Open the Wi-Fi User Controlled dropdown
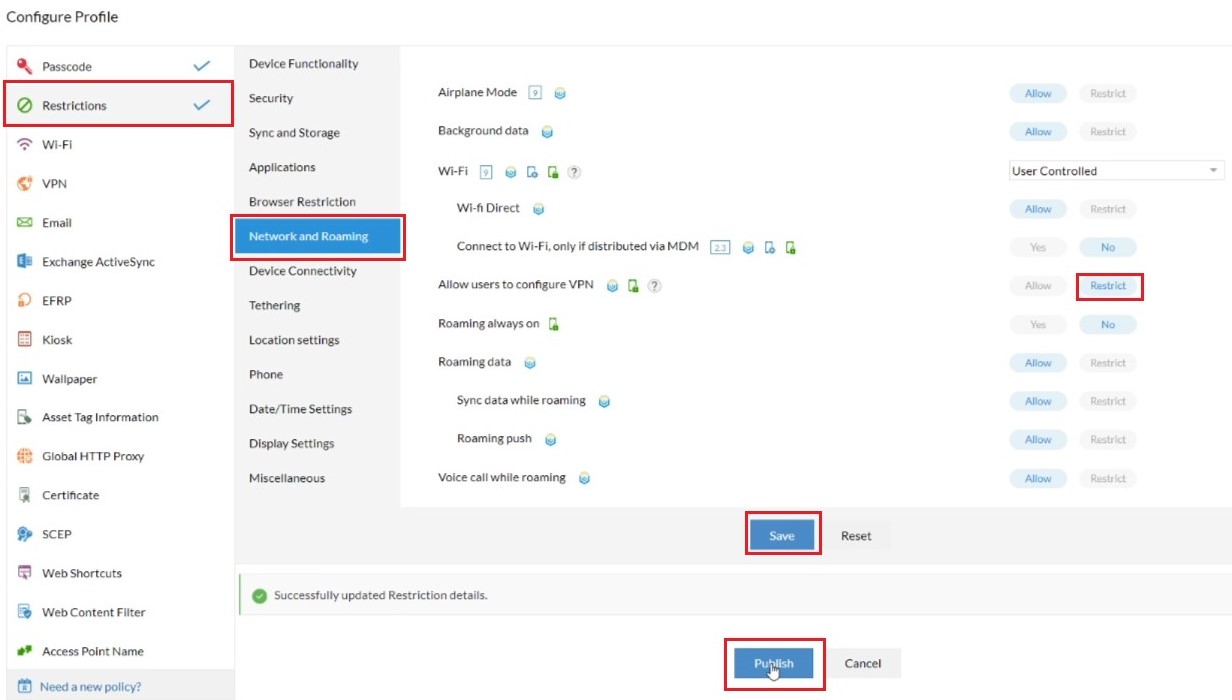 click(x=1116, y=171)
